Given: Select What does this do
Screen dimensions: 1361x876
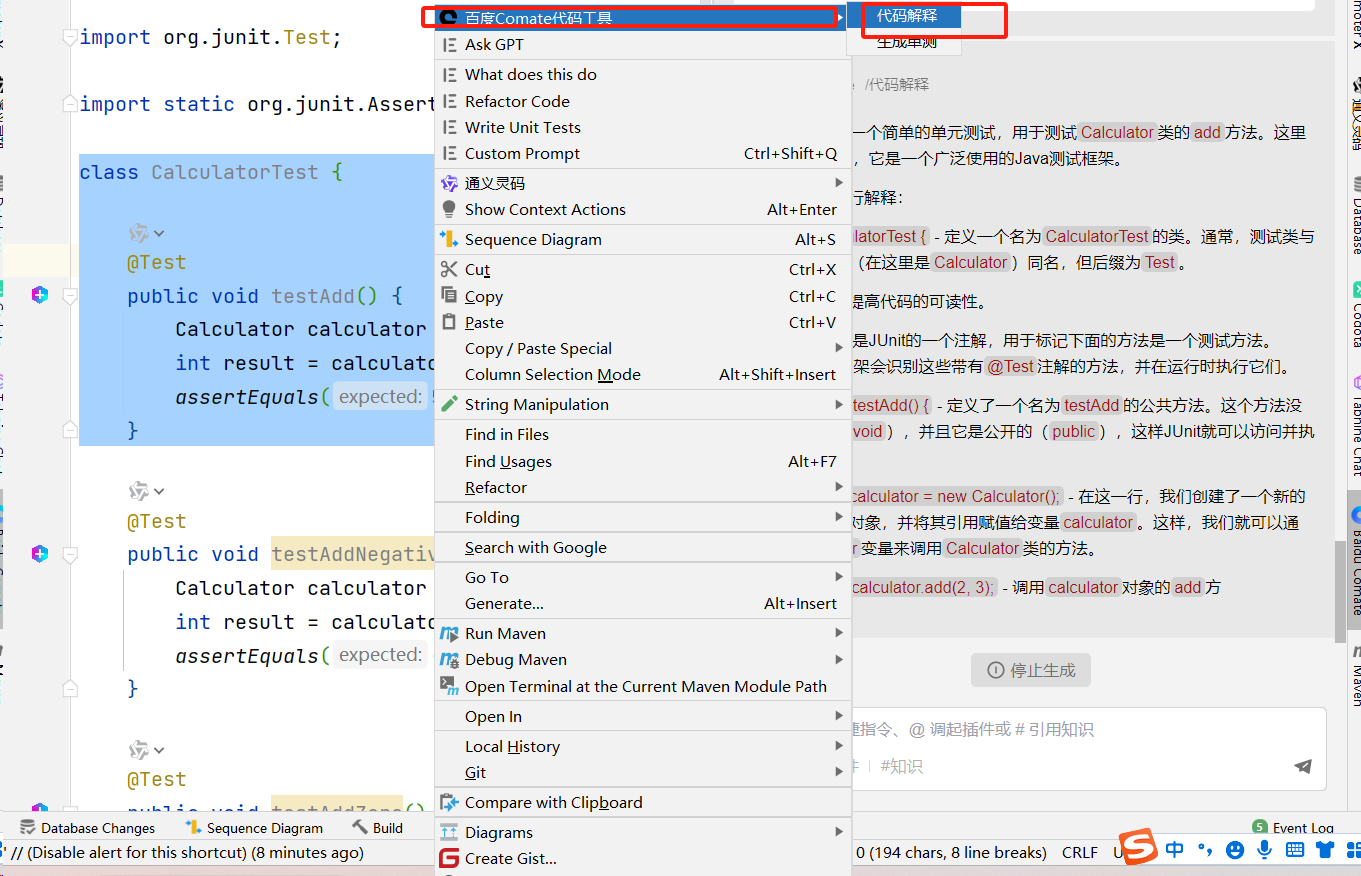Looking at the screenshot, I should tap(643, 74).
